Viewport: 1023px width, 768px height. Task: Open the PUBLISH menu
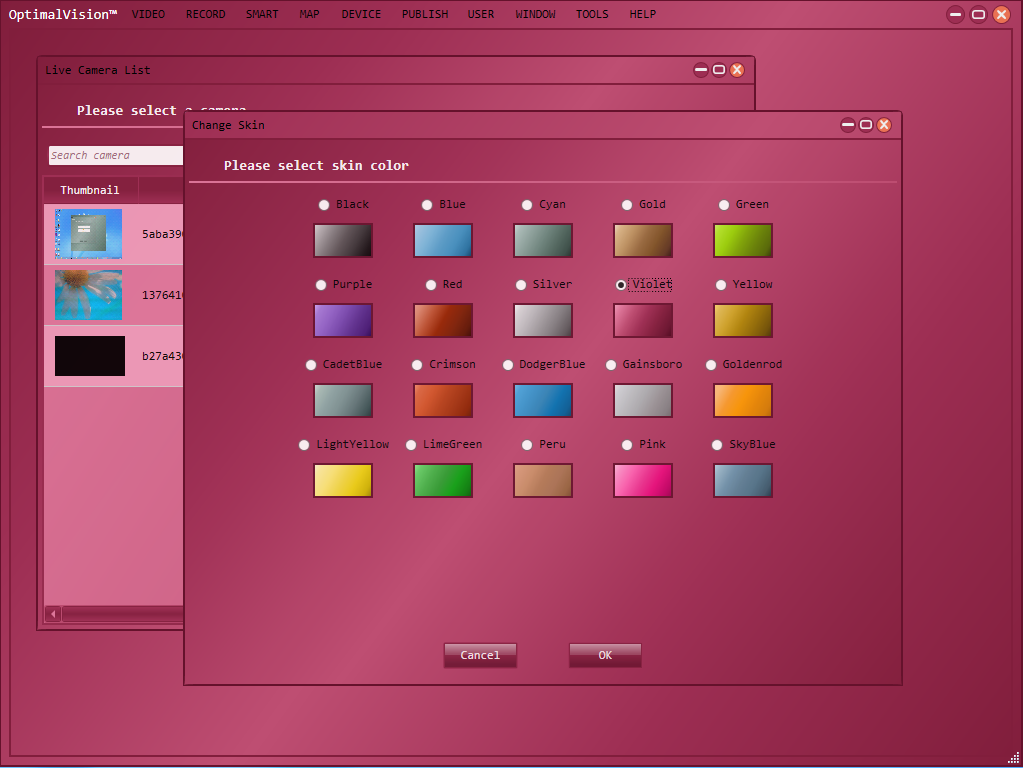click(425, 15)
